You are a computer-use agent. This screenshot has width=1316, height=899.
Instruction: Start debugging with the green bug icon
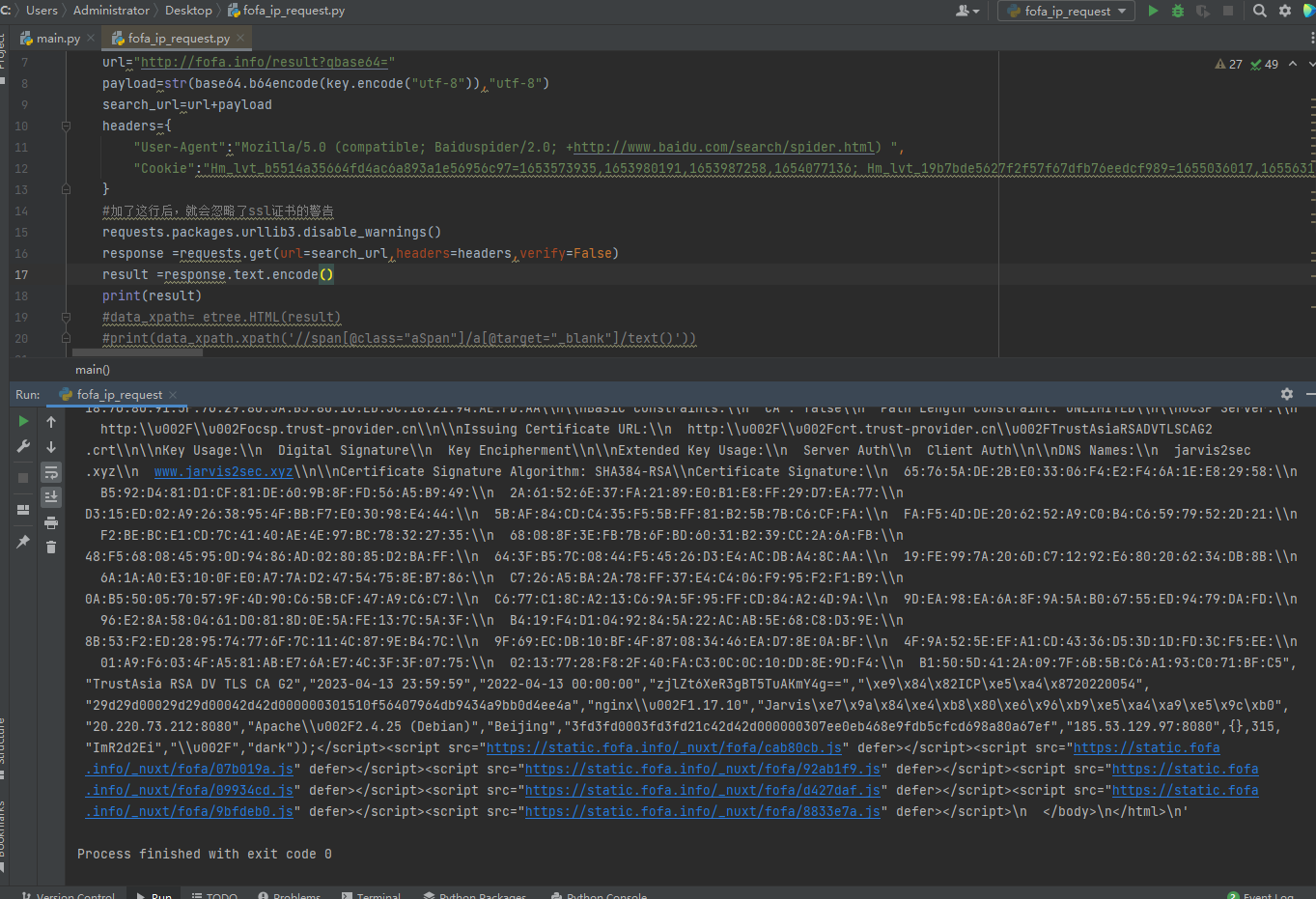click(1178, 11)
